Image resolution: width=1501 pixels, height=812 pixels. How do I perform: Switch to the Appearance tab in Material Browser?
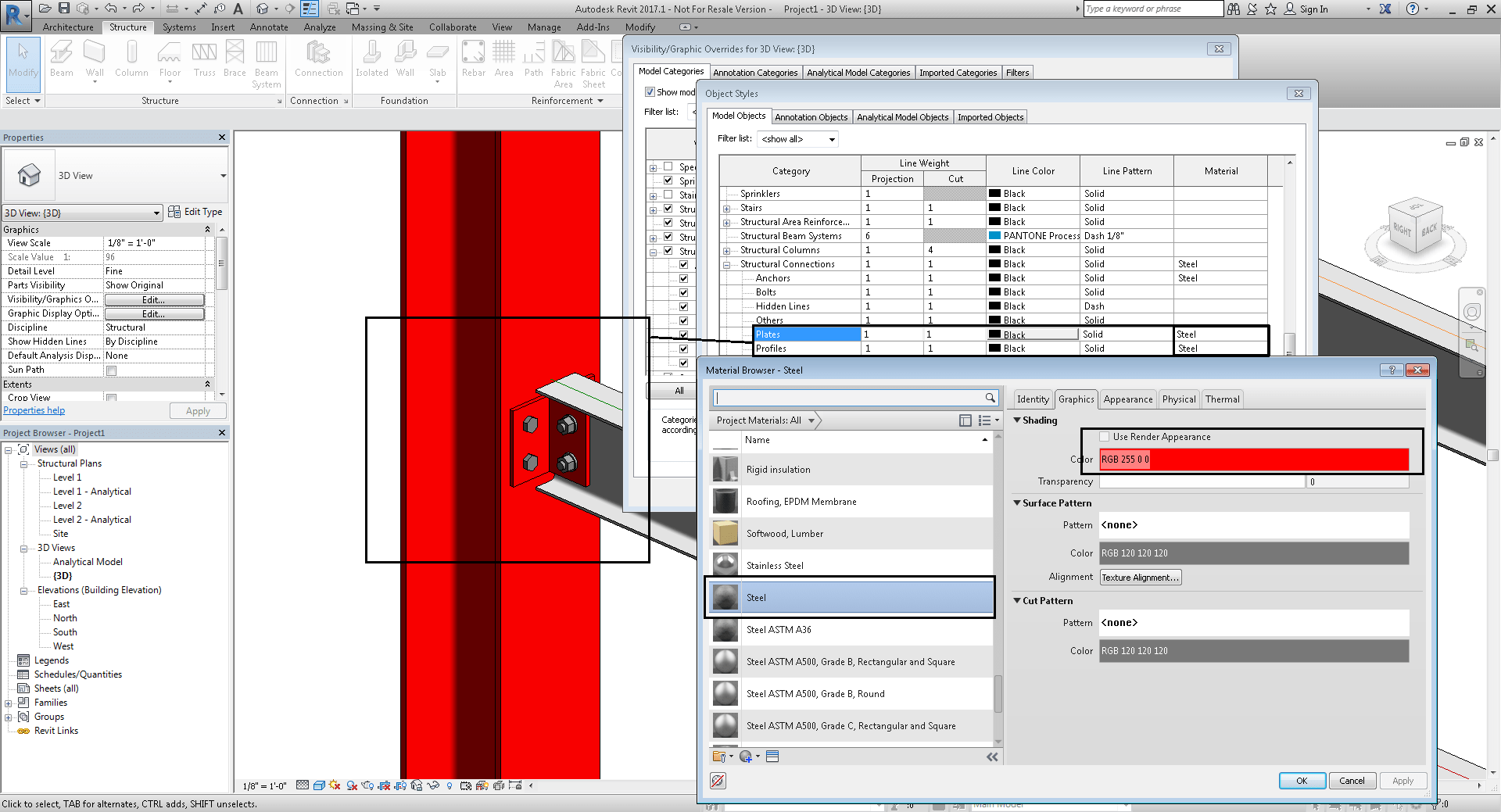click(1128, 399)
